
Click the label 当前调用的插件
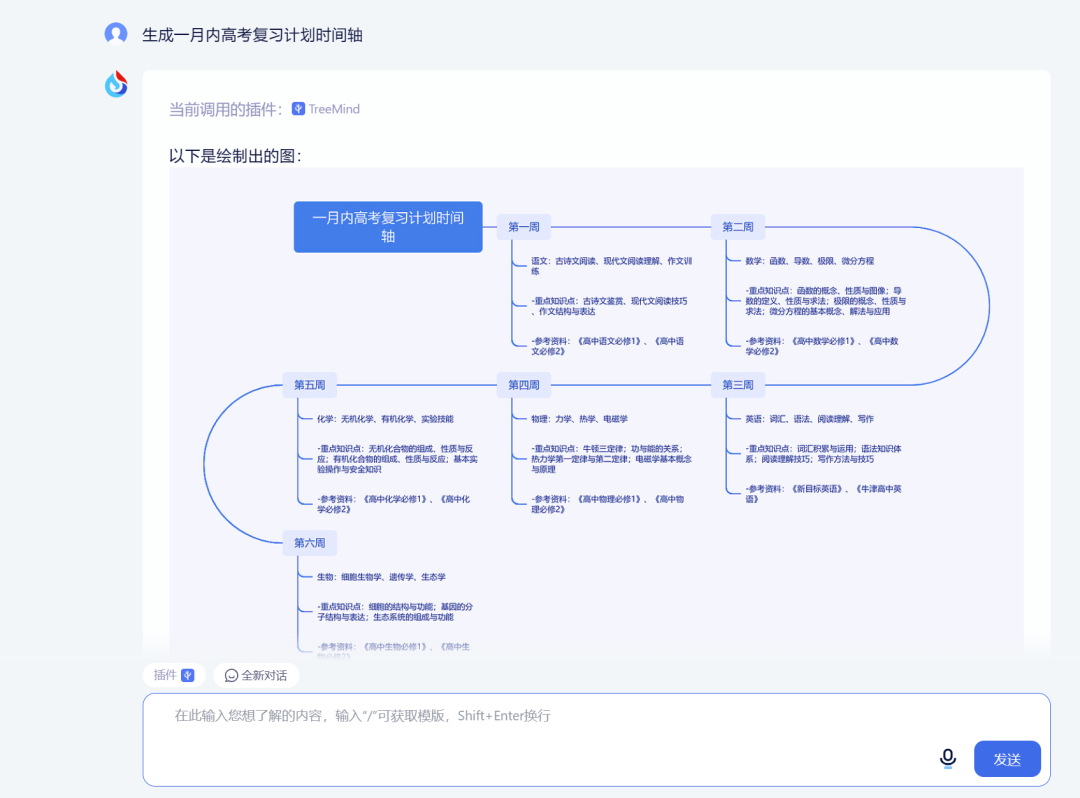pyautogui.click(x=226, y=109)
